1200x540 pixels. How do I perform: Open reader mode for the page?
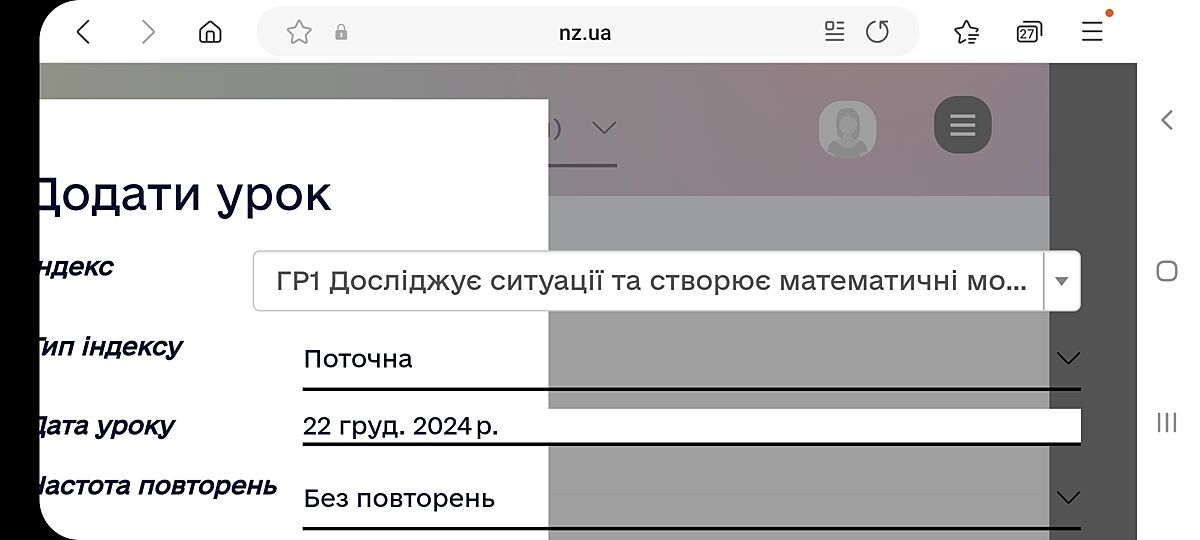pos(834,32)
